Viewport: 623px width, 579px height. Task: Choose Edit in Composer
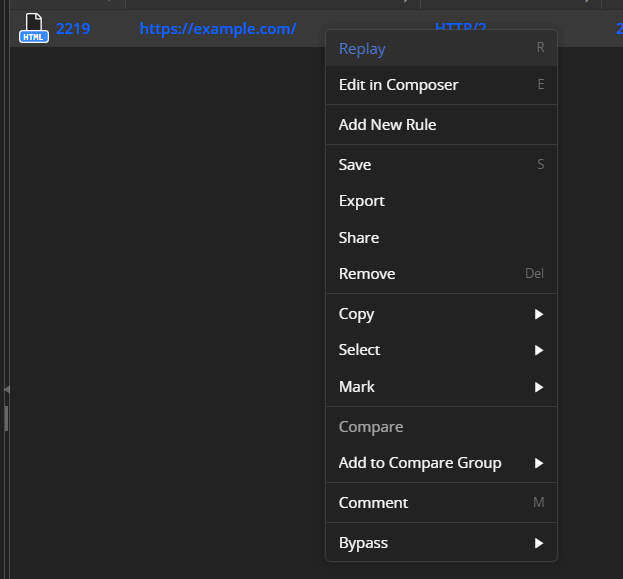[441, 85]
